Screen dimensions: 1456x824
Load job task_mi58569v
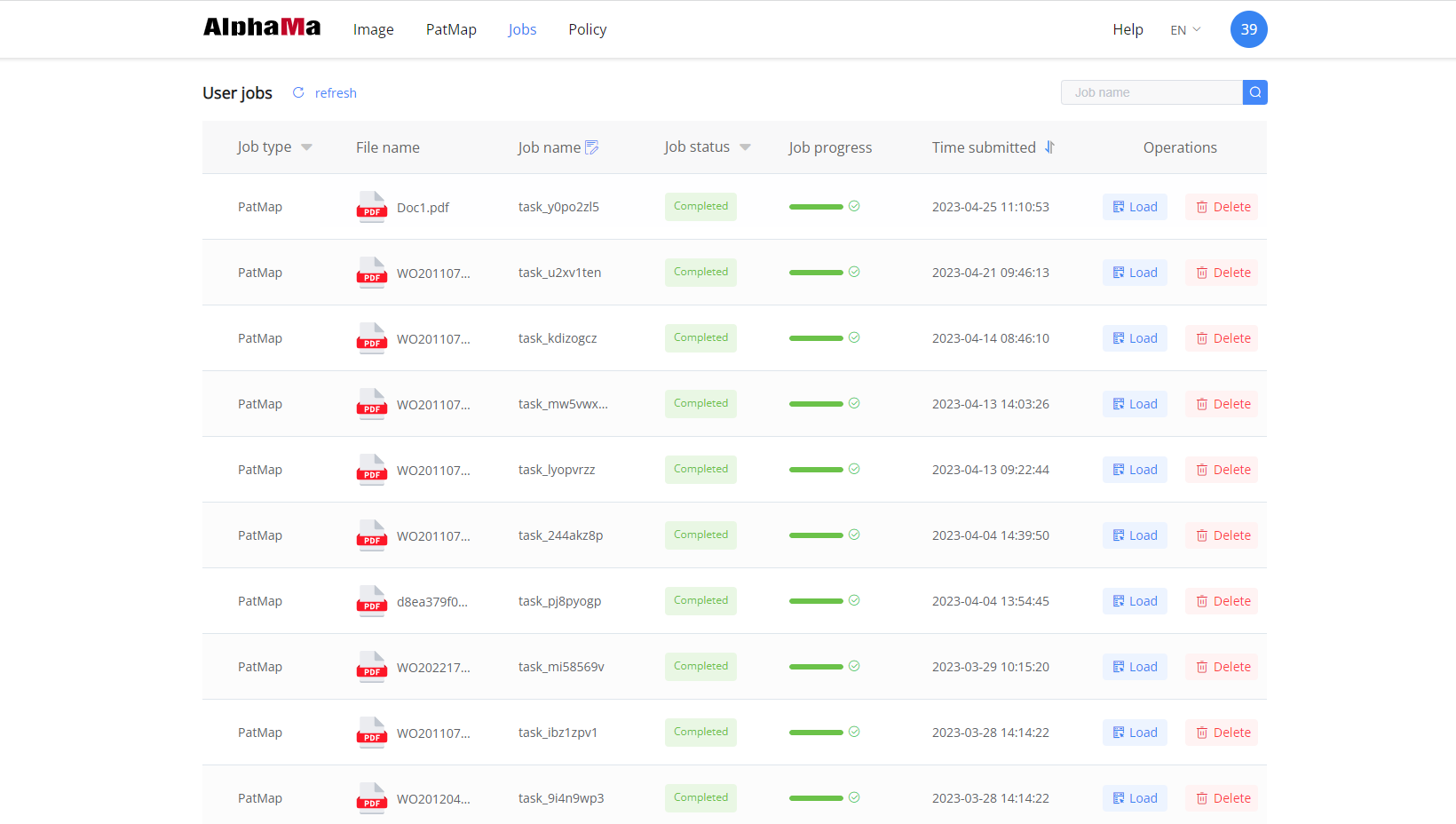1135,667
